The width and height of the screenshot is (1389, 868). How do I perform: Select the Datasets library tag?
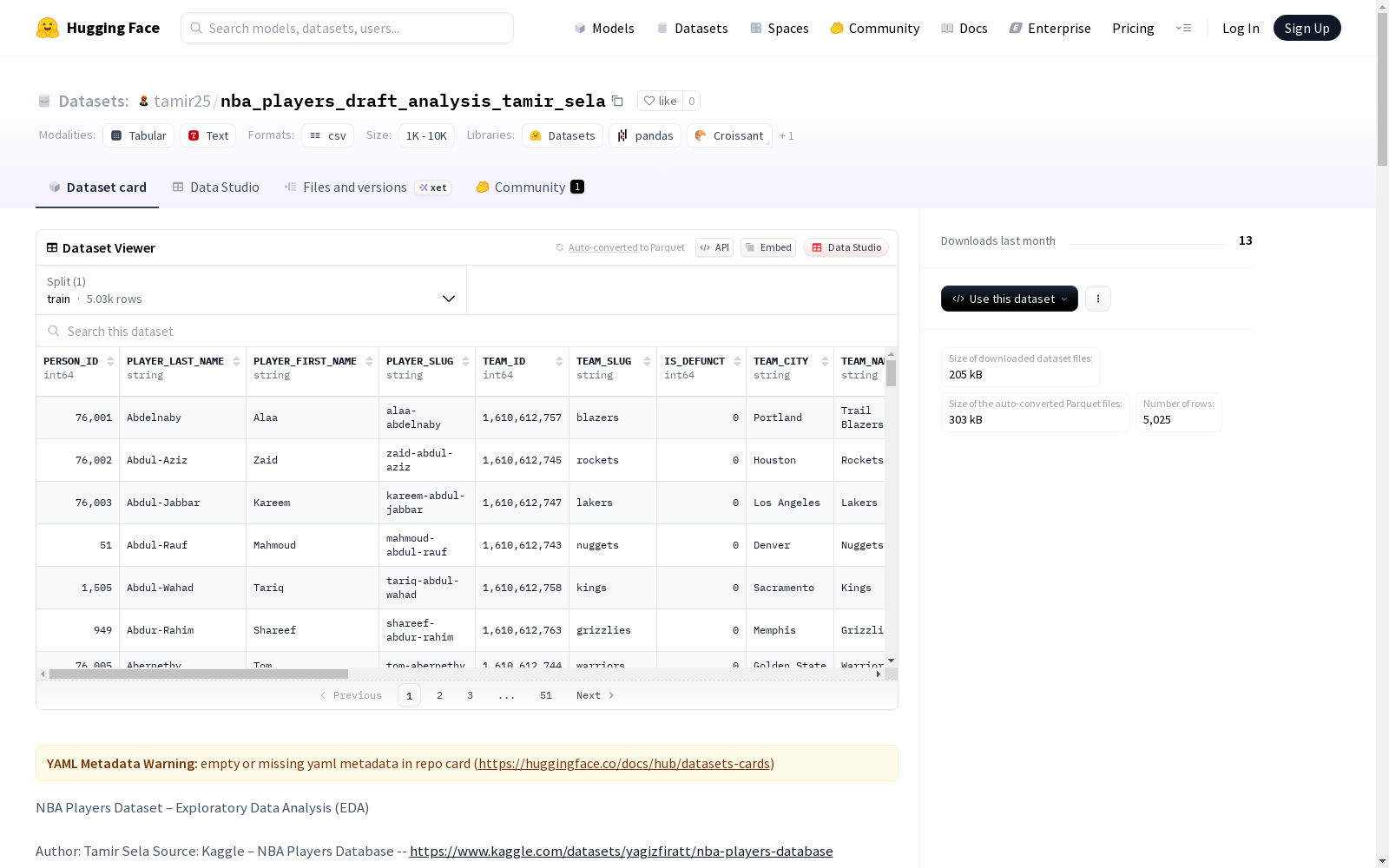pos(563,135)
